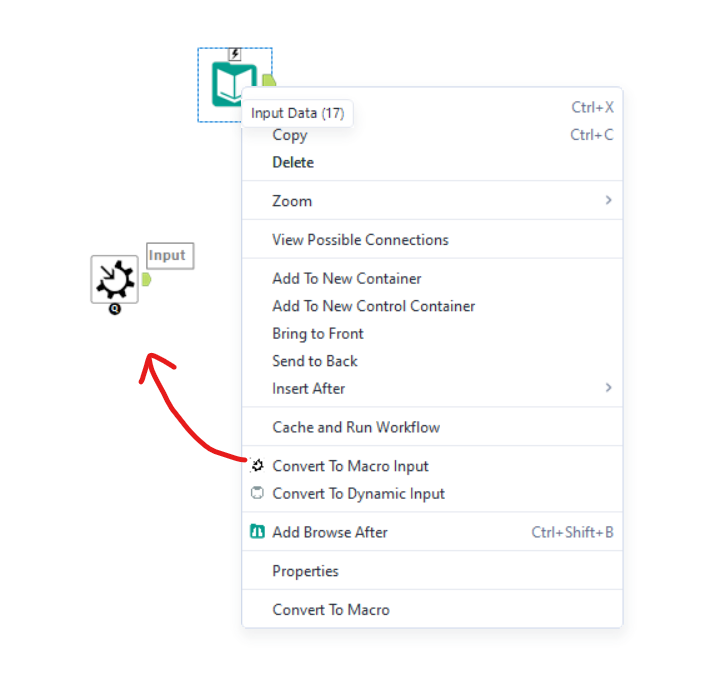
Task: Choose Copy from the context menu
Action: pyautogui.click(x=432, y=135)
